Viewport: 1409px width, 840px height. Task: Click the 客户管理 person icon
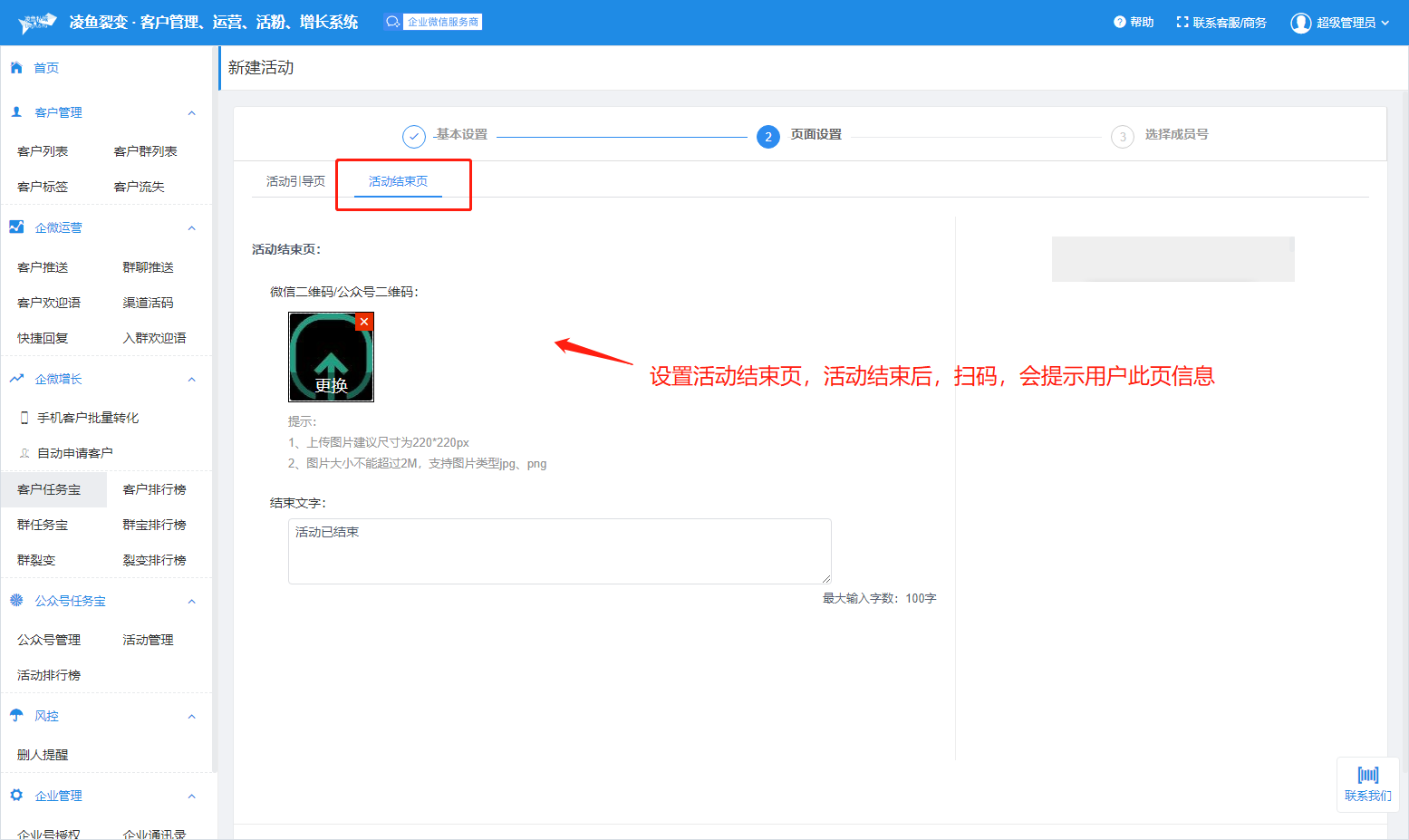pos(16,112)
